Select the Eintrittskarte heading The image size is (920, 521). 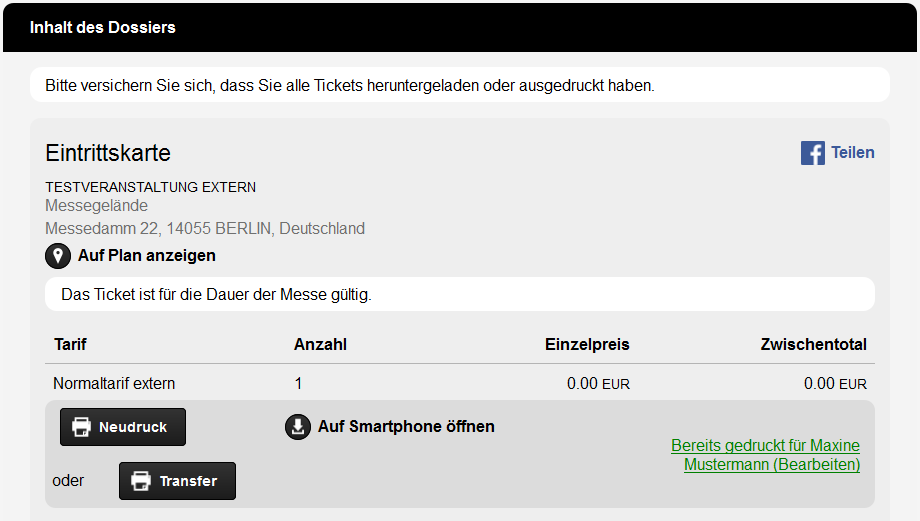(108, 153)
